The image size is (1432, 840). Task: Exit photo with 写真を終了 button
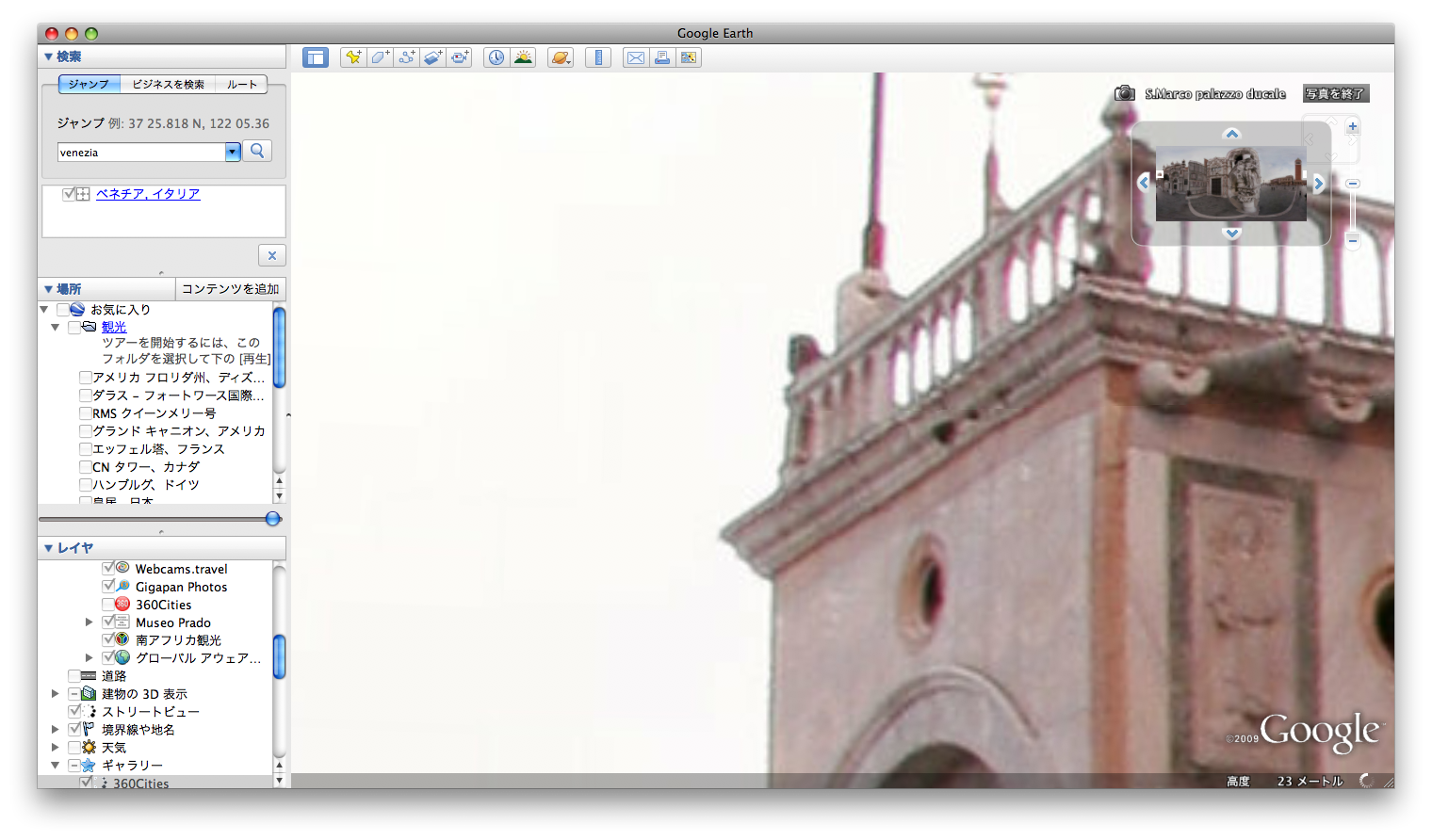[x=1335, y=93]
